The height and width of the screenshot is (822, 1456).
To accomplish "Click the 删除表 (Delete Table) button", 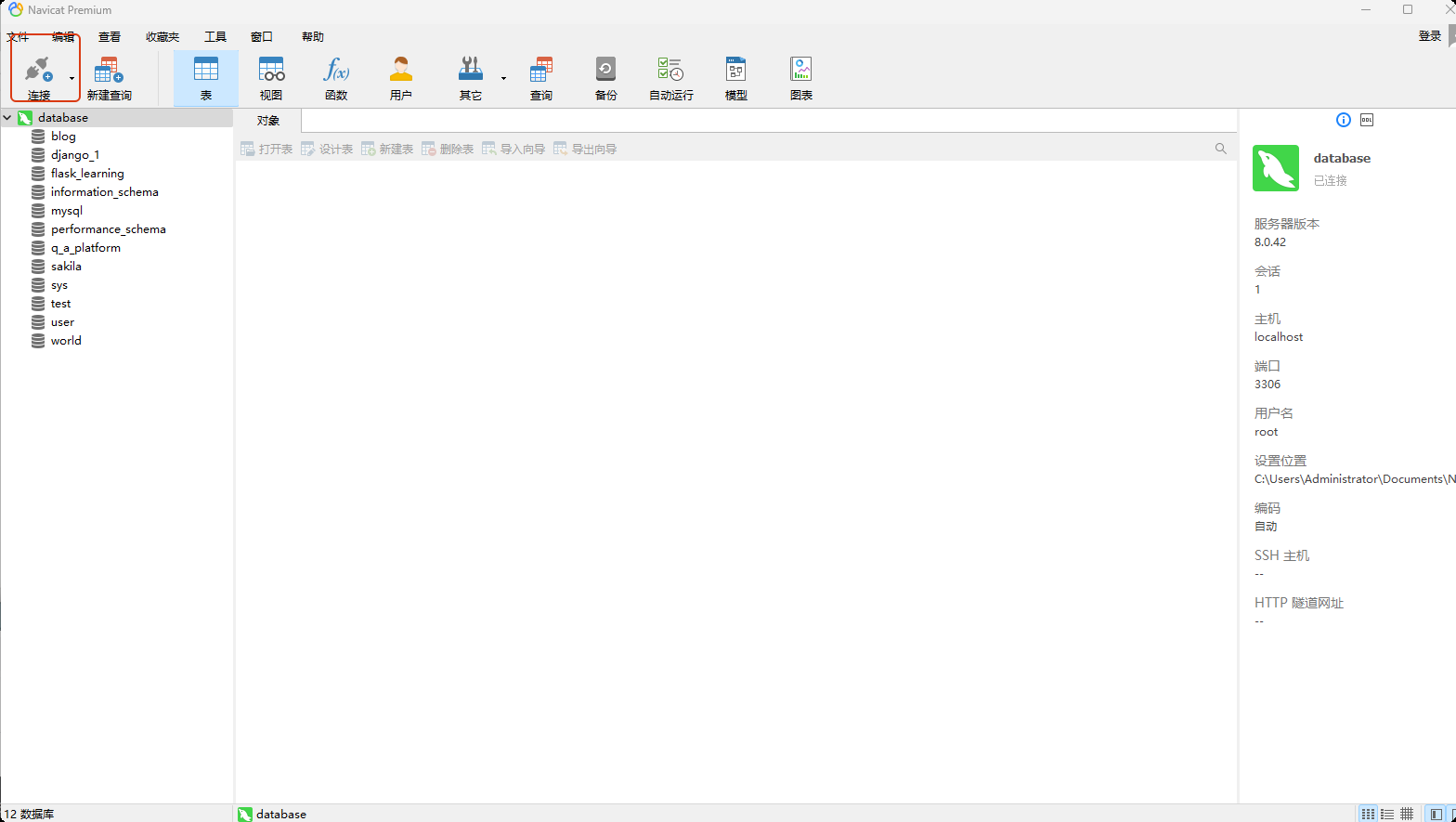I will pyautogui.click(x=448, y=149).
